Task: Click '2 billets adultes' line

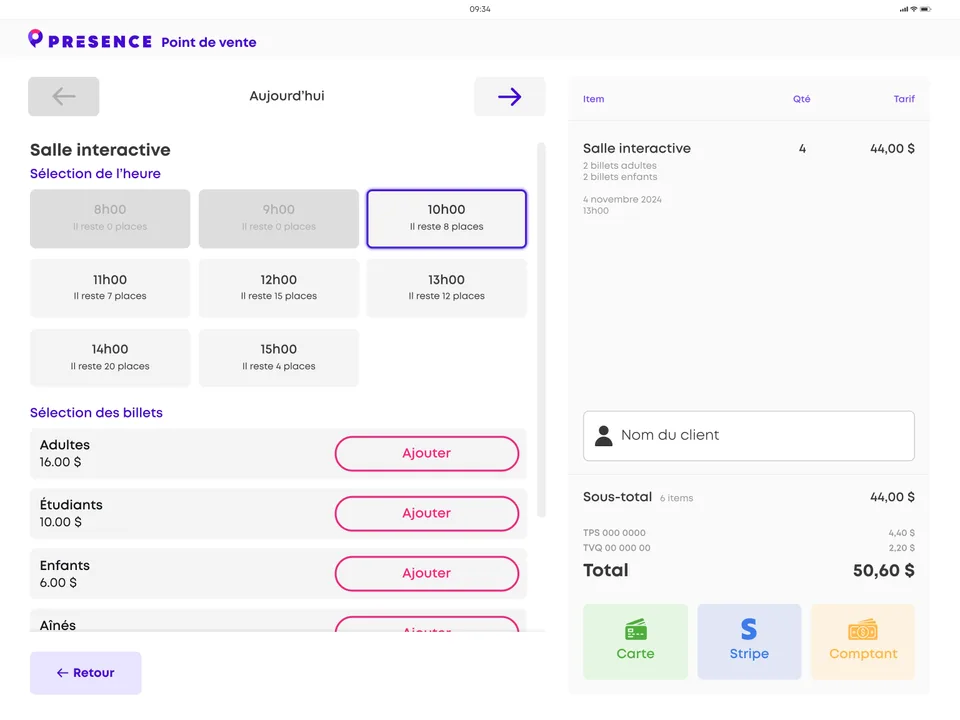Action: pos(620,166)
